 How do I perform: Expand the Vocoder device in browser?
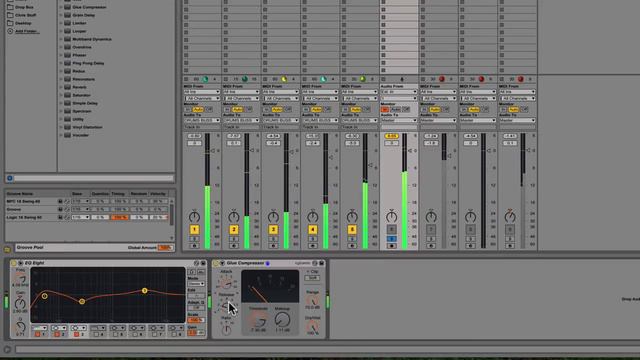(61, 135)
